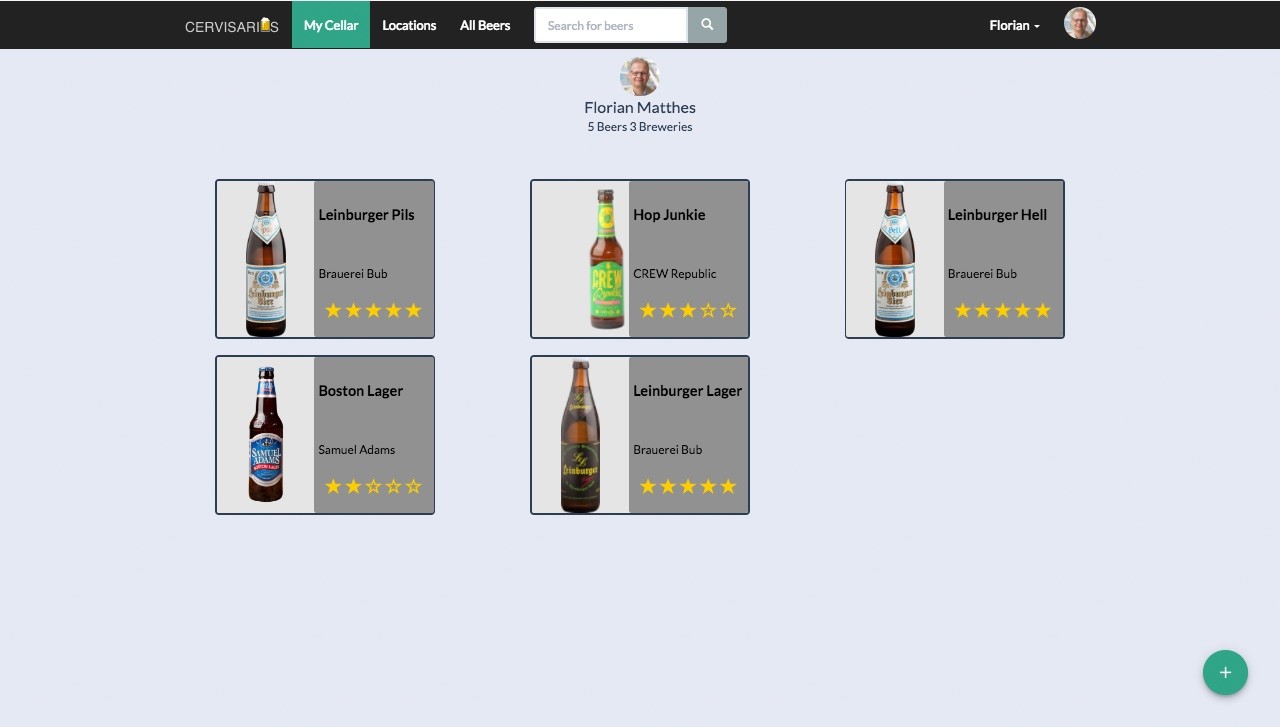Screen dimensions: 1280x727
Task: Click the 5 Beers 3 Breweries text
Action: coord(640,127)
